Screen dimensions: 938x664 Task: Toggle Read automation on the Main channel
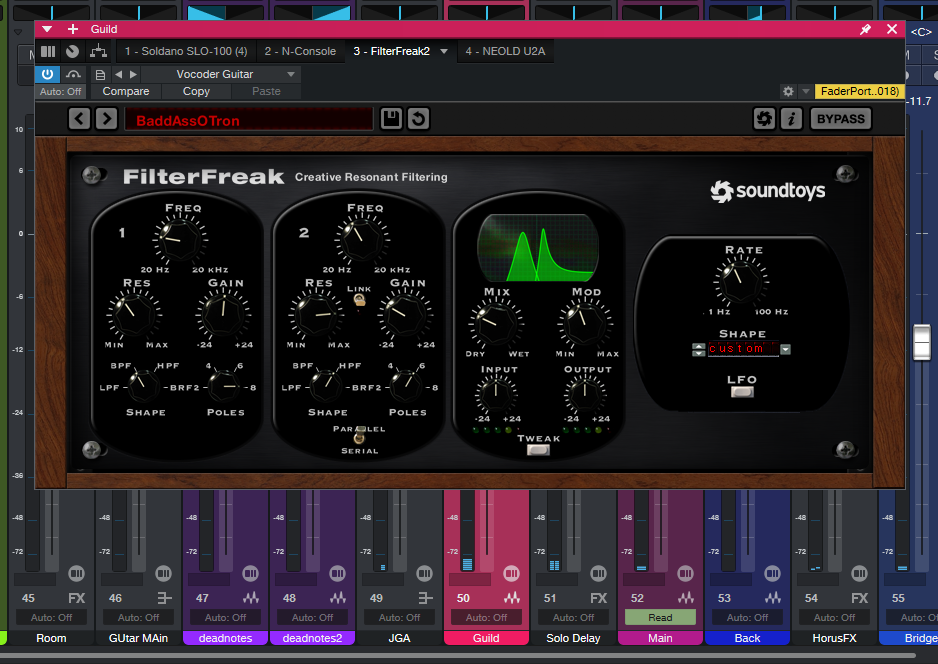click(x=660, y=617)
